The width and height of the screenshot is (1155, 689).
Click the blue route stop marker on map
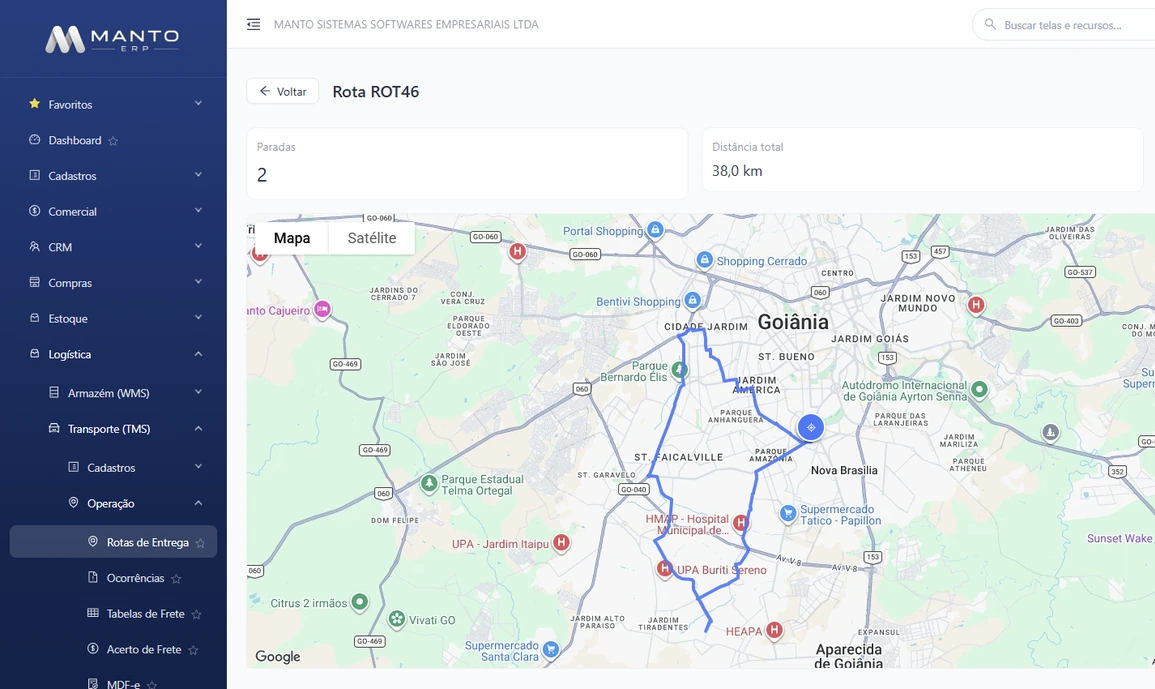(810, 427)
